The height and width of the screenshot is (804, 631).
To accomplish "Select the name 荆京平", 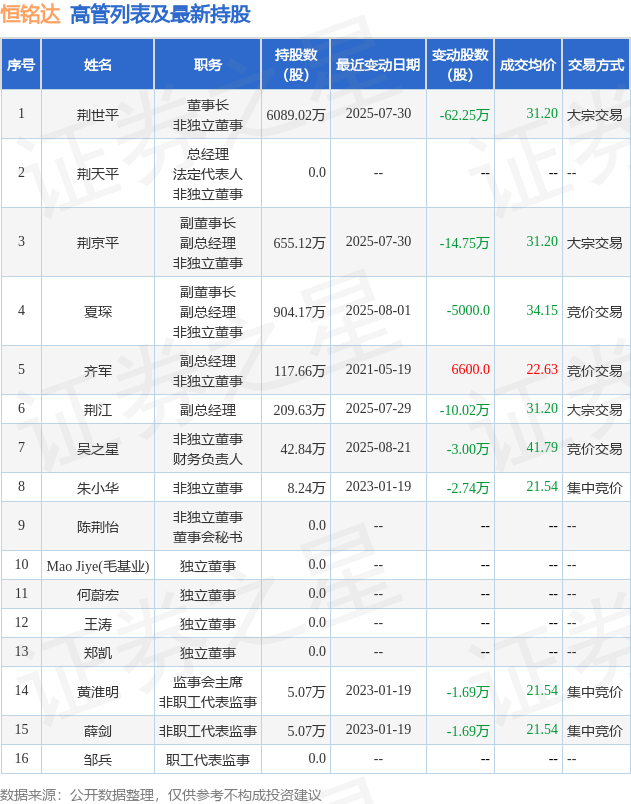I will [97, 243].
